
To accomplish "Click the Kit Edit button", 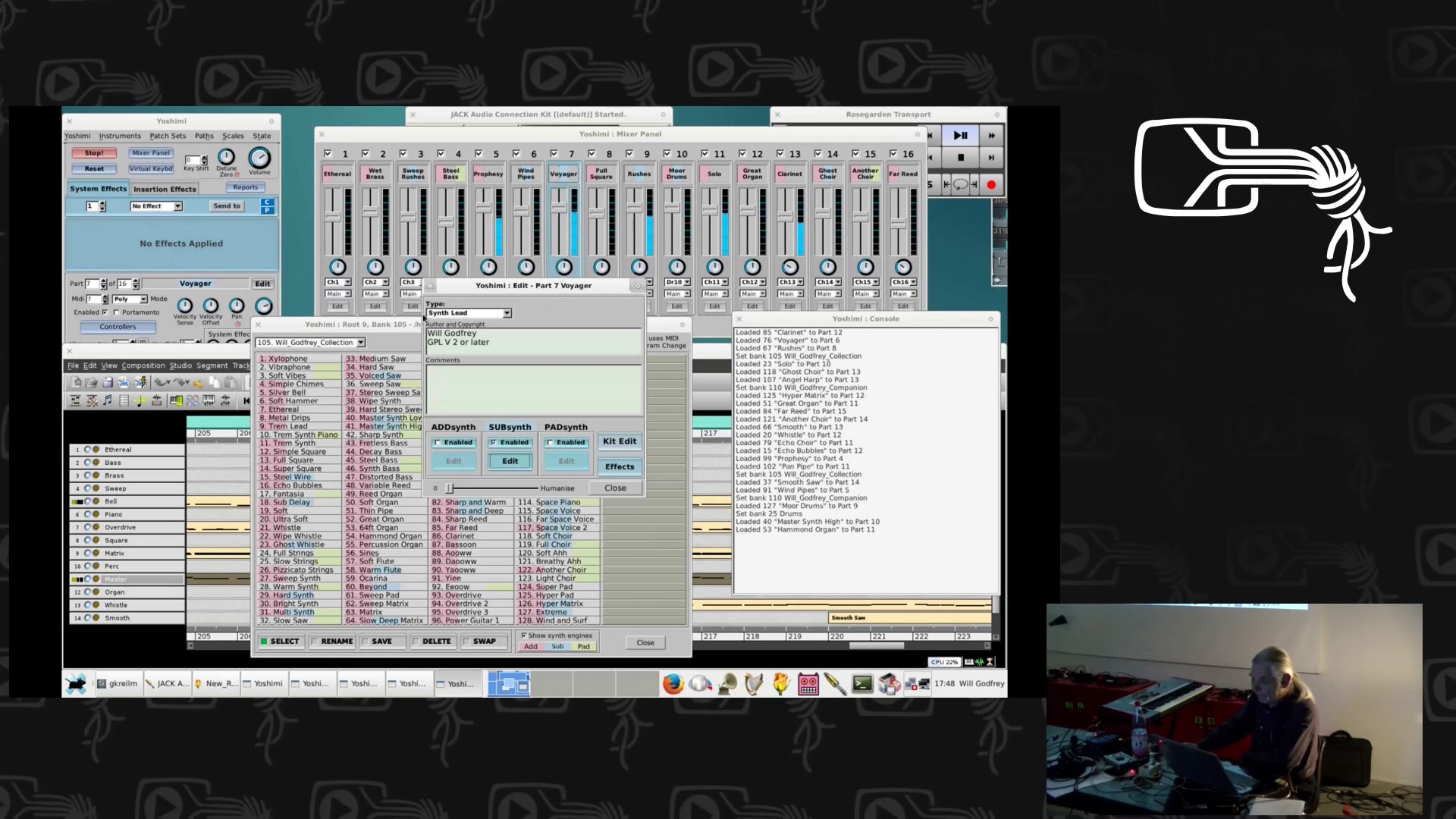I will (x=620, y=441).
